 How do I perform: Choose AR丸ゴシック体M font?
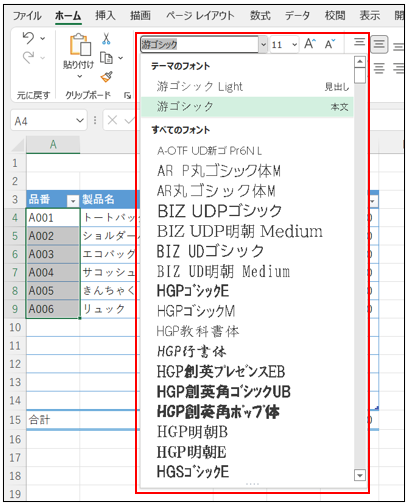pos(247,191)
